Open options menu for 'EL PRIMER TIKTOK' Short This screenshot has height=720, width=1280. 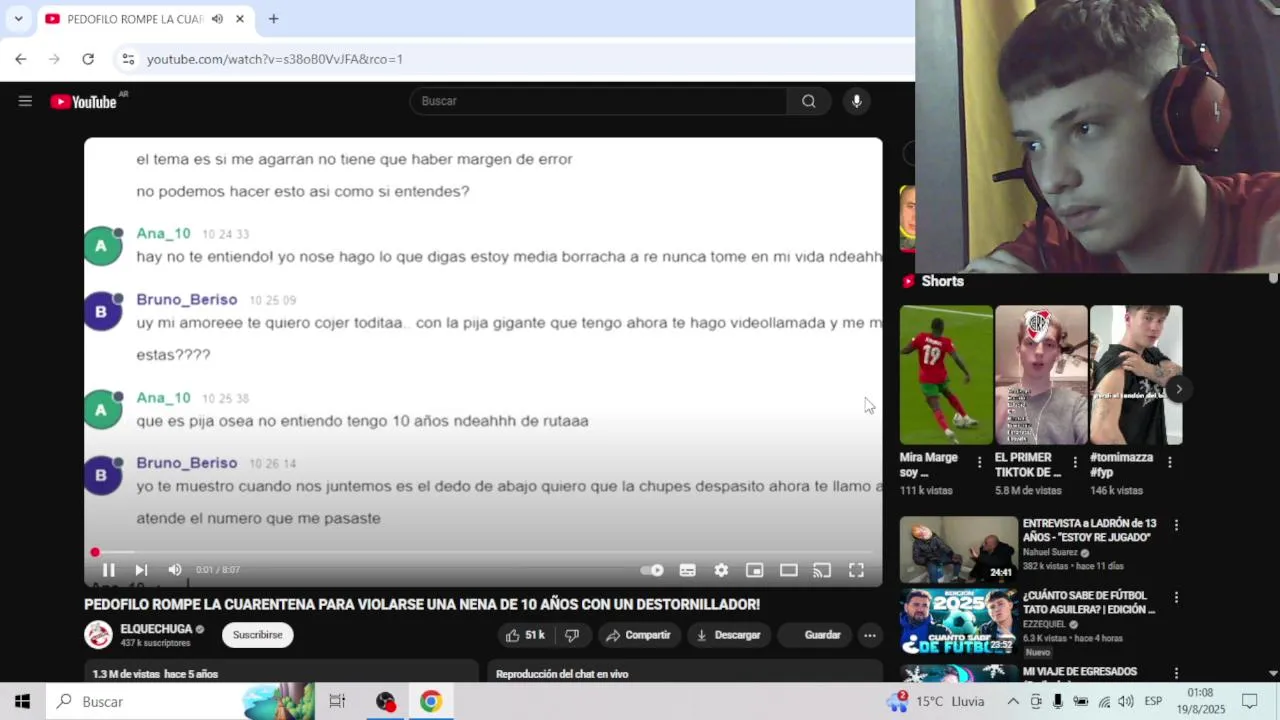click(1075, 462)
